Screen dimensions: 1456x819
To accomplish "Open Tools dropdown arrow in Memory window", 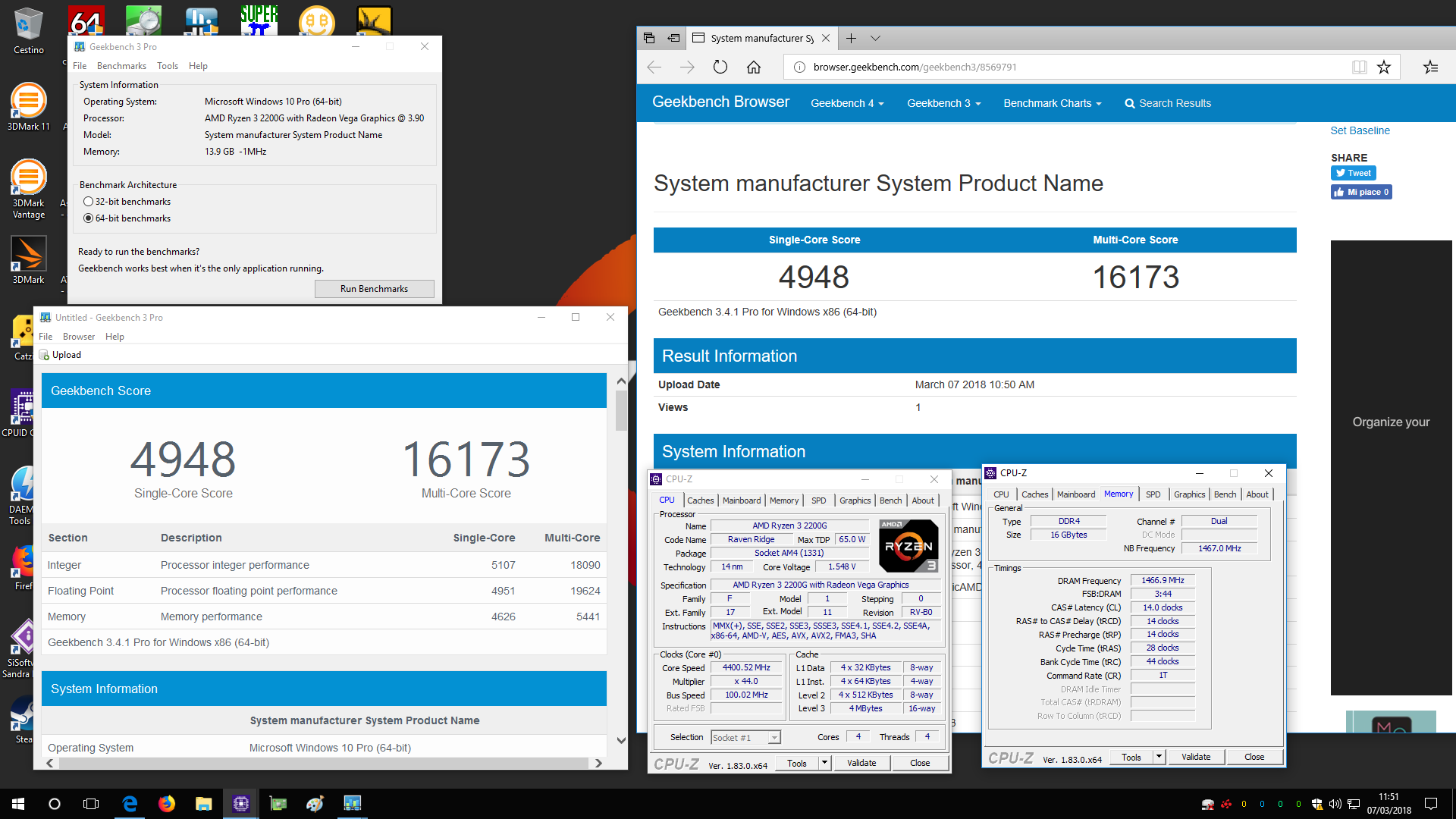I will tap(1159, 757).
